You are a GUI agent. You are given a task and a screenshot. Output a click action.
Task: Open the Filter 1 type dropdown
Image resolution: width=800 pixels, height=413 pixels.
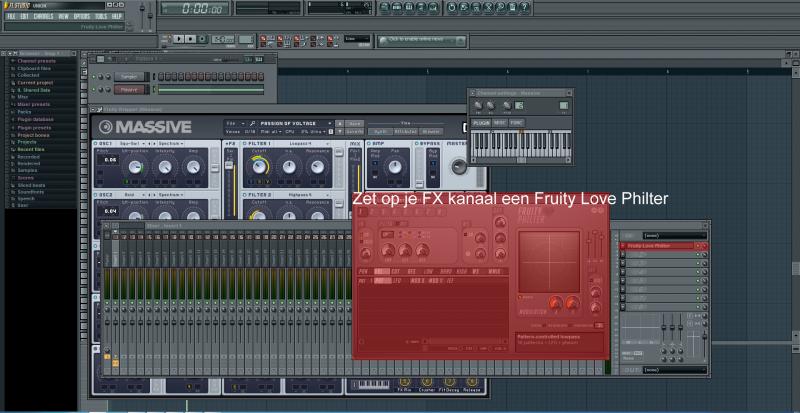304,143
